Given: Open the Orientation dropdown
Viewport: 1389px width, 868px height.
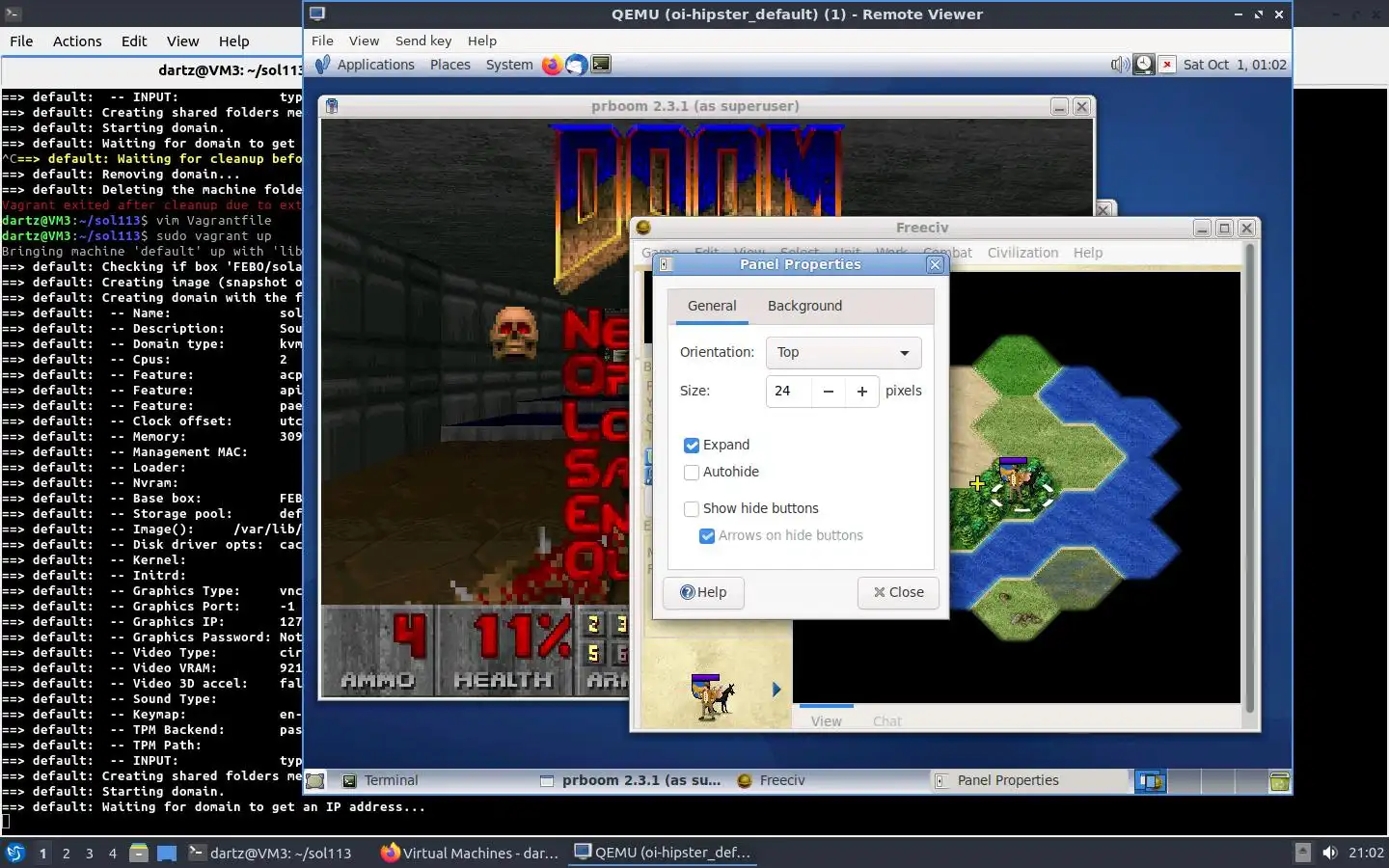Looking at the screenshot, I should (x=843, y=352).
